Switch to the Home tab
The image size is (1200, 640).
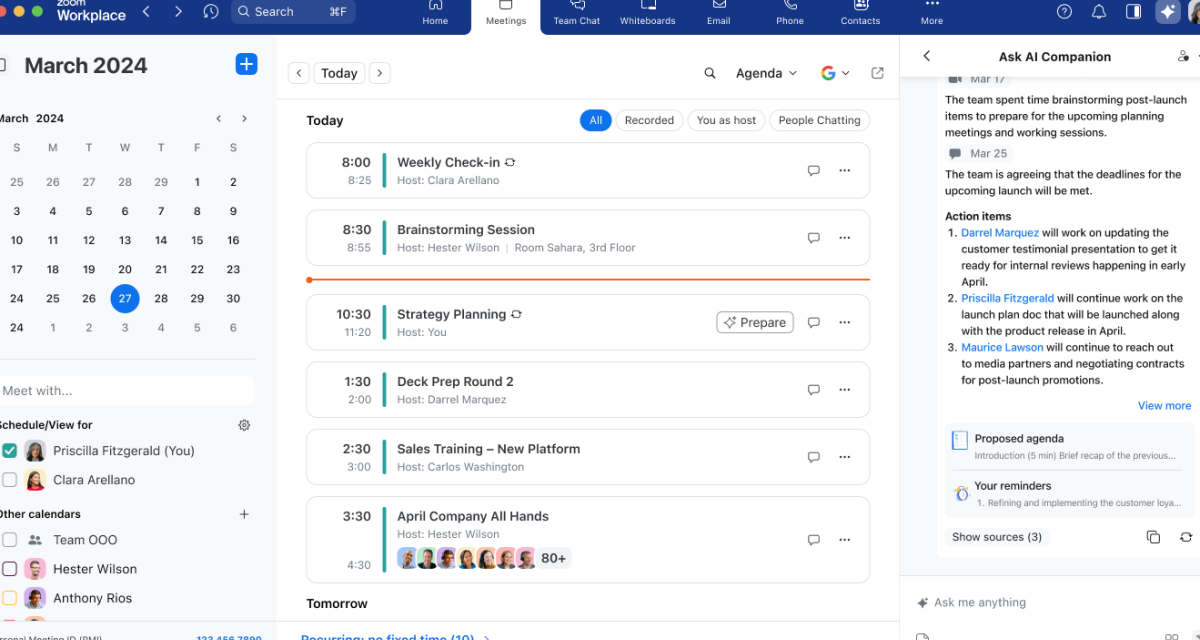[435, 14]
